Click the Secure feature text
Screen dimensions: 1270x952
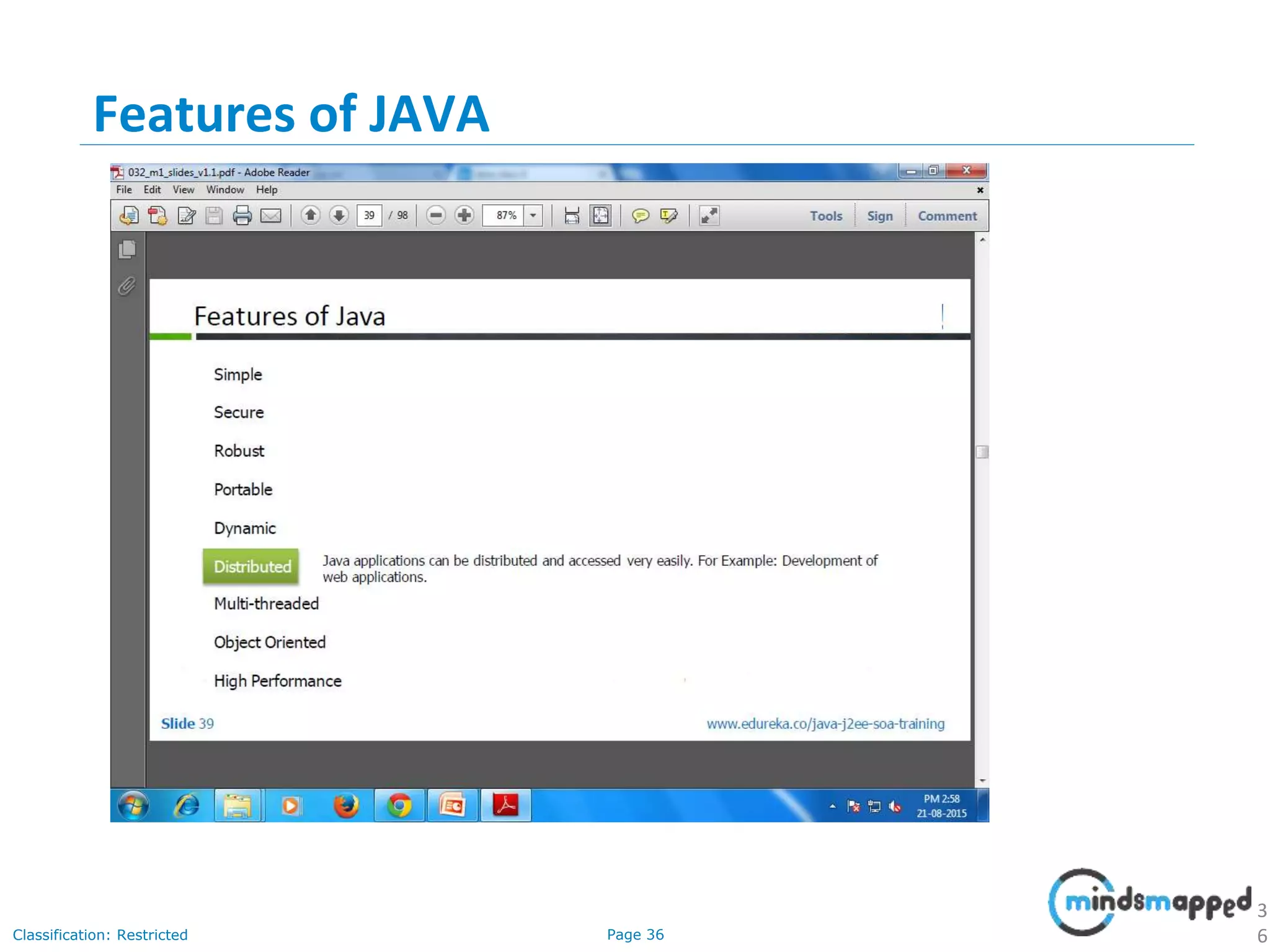click(239, 413)
